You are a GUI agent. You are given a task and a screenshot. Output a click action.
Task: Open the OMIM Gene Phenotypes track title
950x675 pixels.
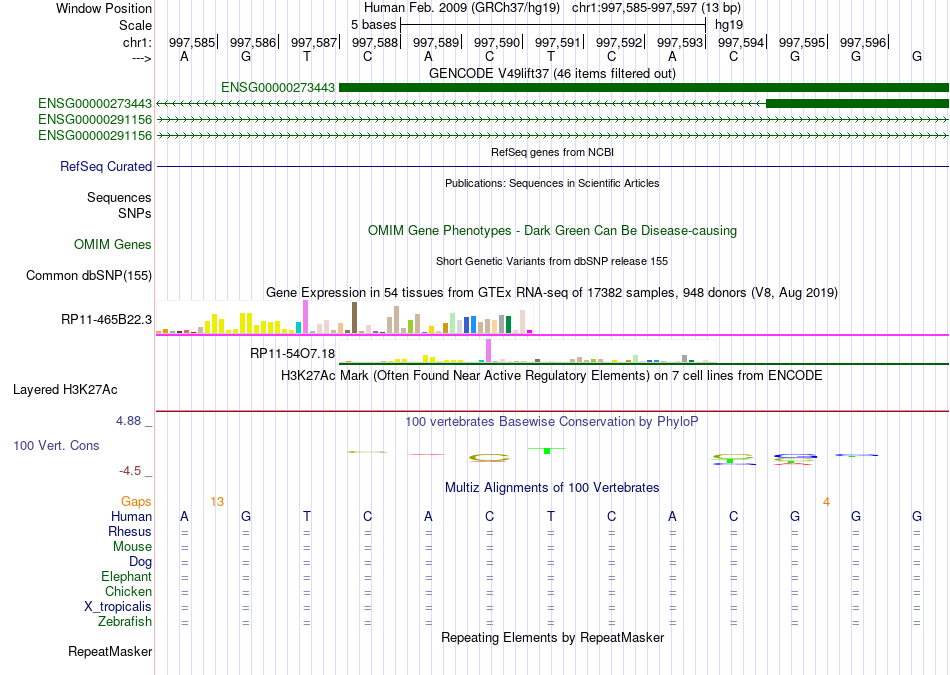click(552, 230)
